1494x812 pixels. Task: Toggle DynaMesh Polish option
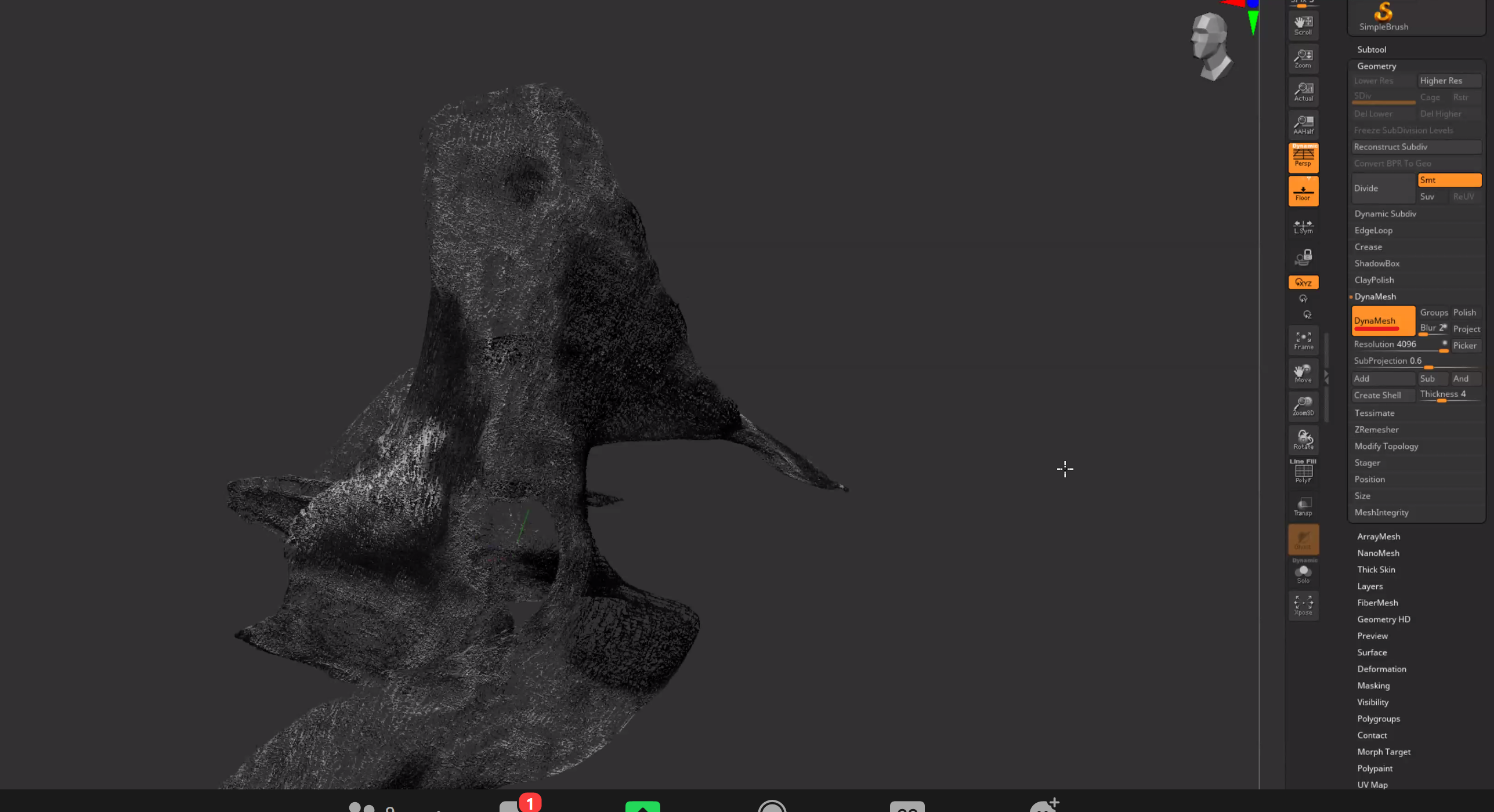pos(1466,313)
